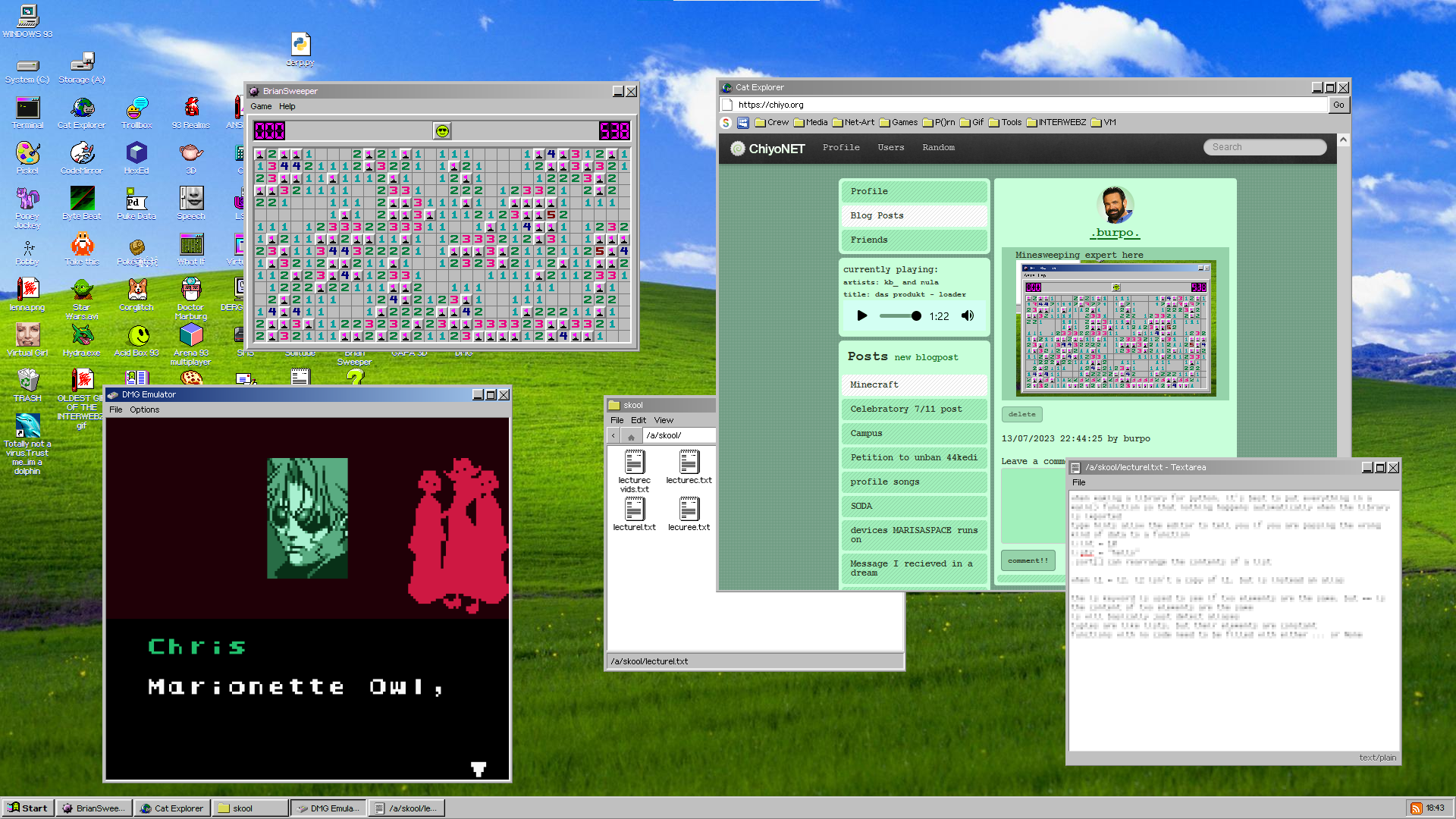Open the dolphin virus shortcut icon
1456x819 pixels.
(x=27, y=444)
